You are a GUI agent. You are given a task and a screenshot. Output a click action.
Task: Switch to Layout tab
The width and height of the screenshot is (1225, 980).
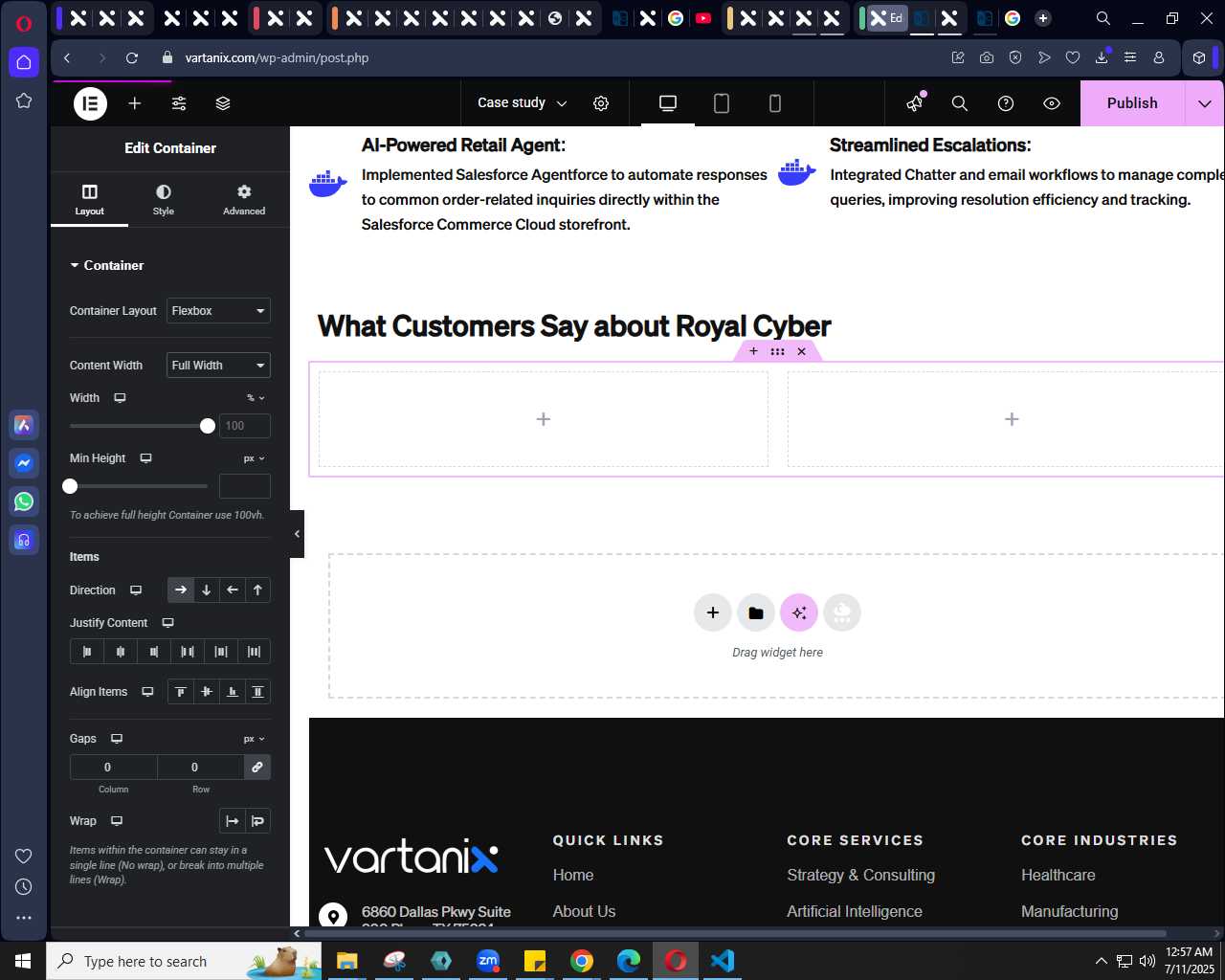(x=89, y=200)
